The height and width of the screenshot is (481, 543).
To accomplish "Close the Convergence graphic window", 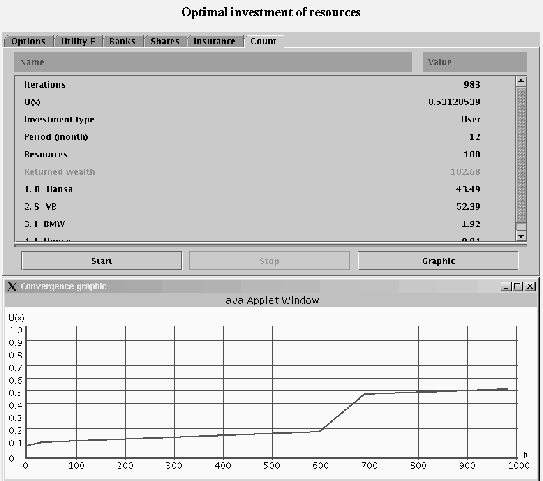I will [530, 286].
